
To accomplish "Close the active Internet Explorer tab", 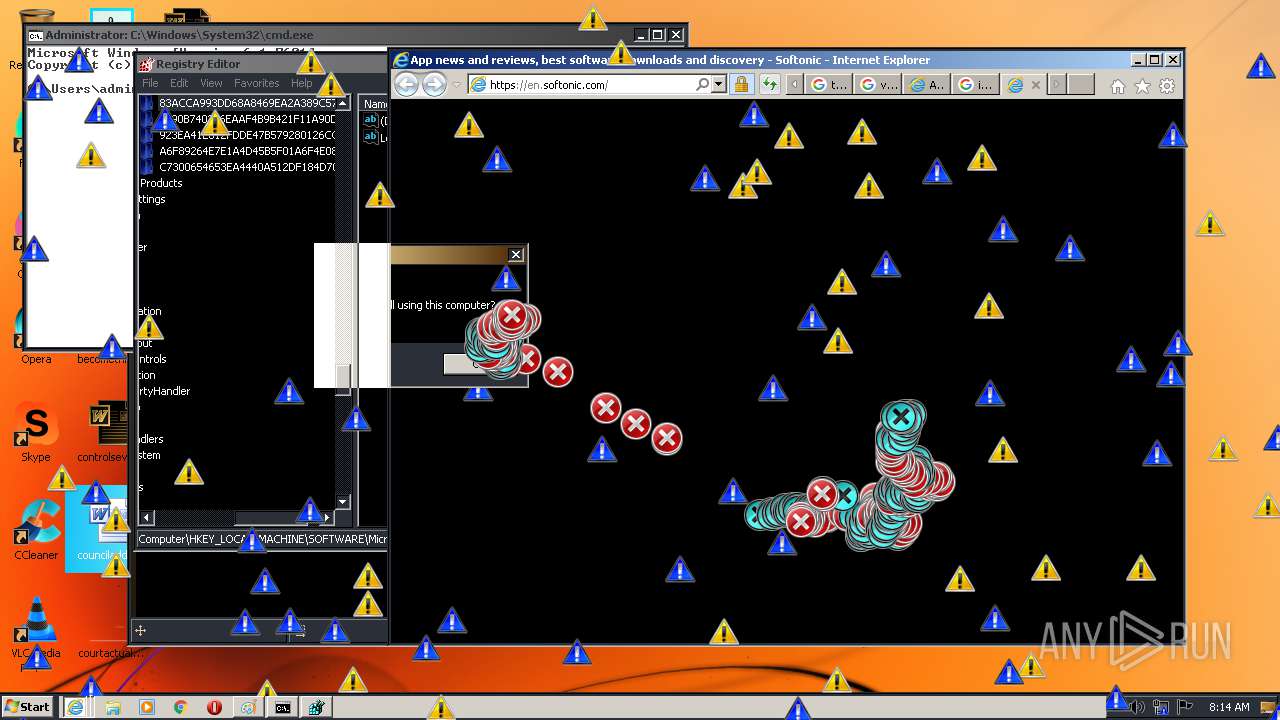I will (1035, 85).
